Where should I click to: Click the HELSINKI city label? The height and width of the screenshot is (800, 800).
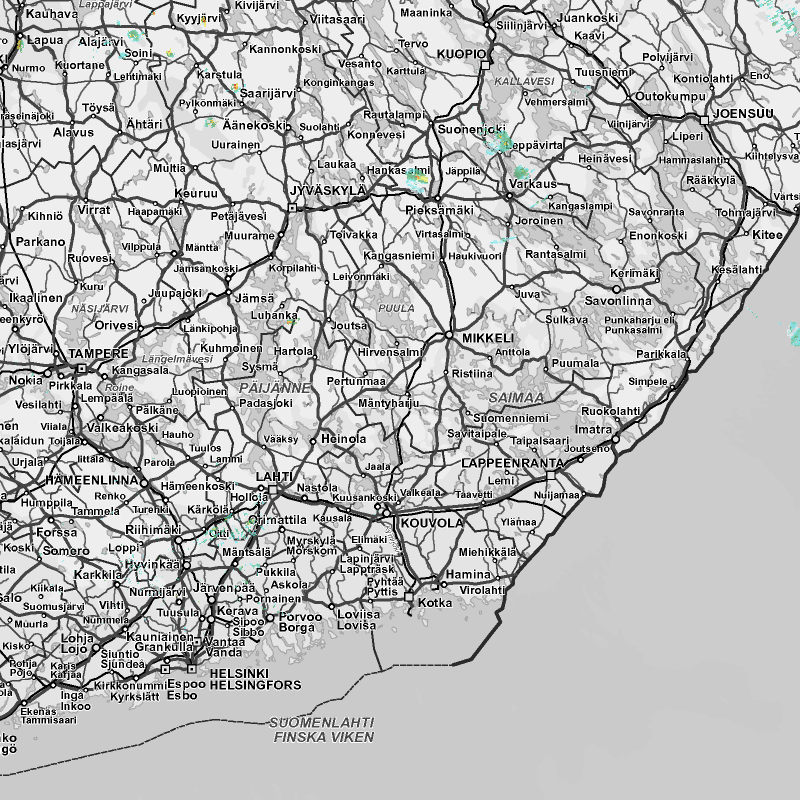(x=239, y=673)
